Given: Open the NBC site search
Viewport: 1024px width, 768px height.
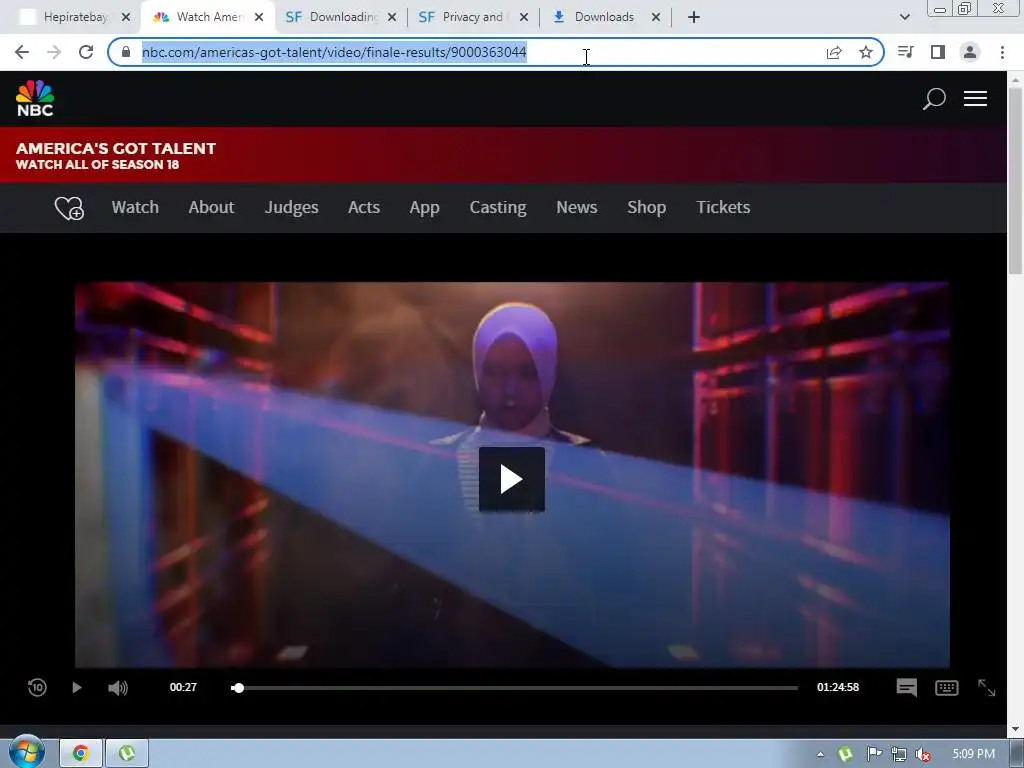Looking at the screenshot, I should (x=934, y=99).
